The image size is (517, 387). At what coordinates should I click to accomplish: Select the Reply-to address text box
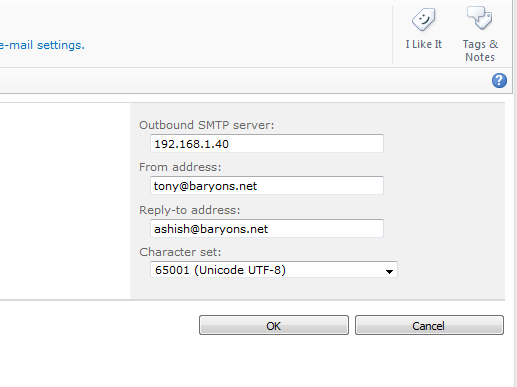coord(267,229)
